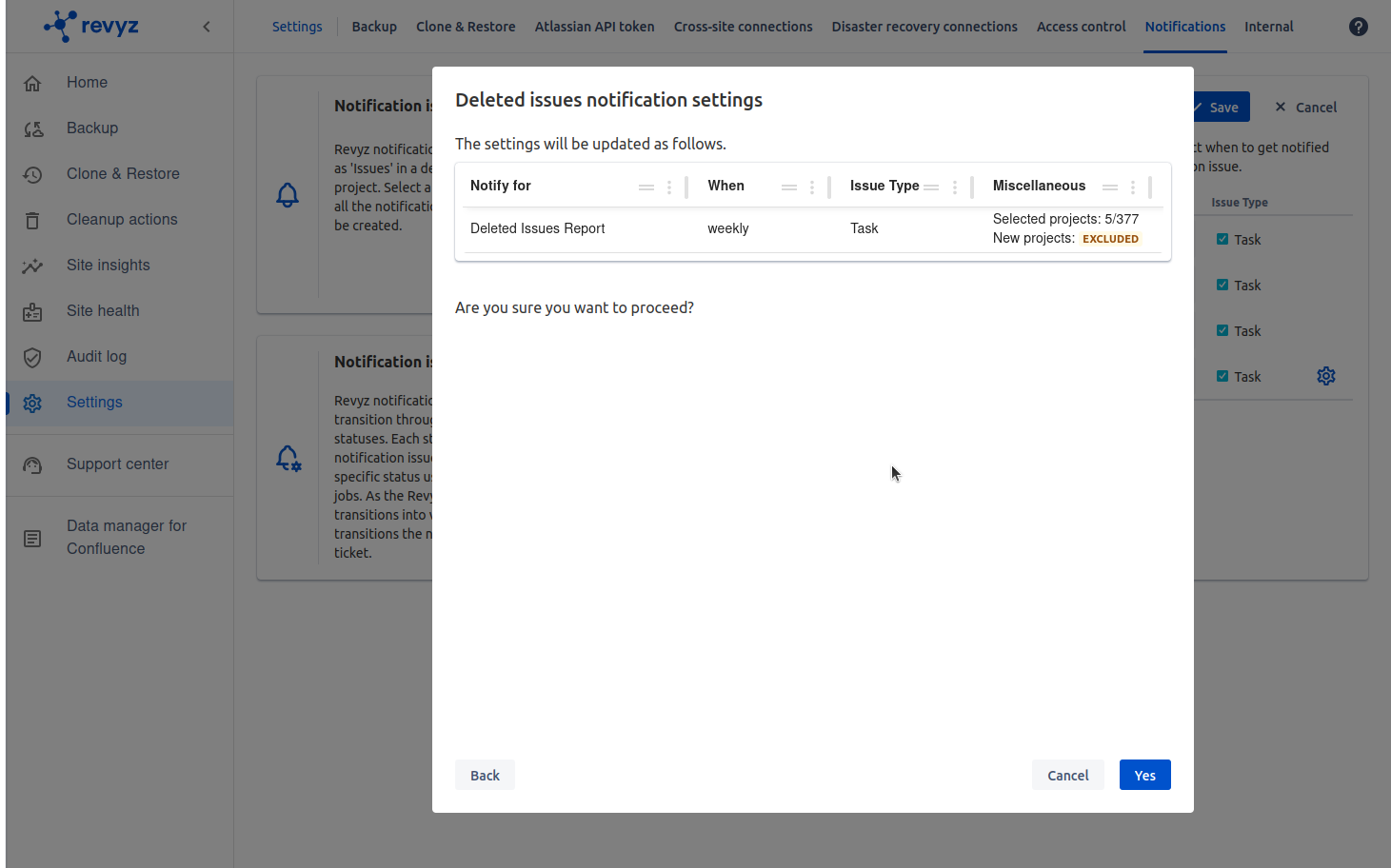Click the Cleanup actions trash icon
The image size is (1391, 868).
point(32,221)
